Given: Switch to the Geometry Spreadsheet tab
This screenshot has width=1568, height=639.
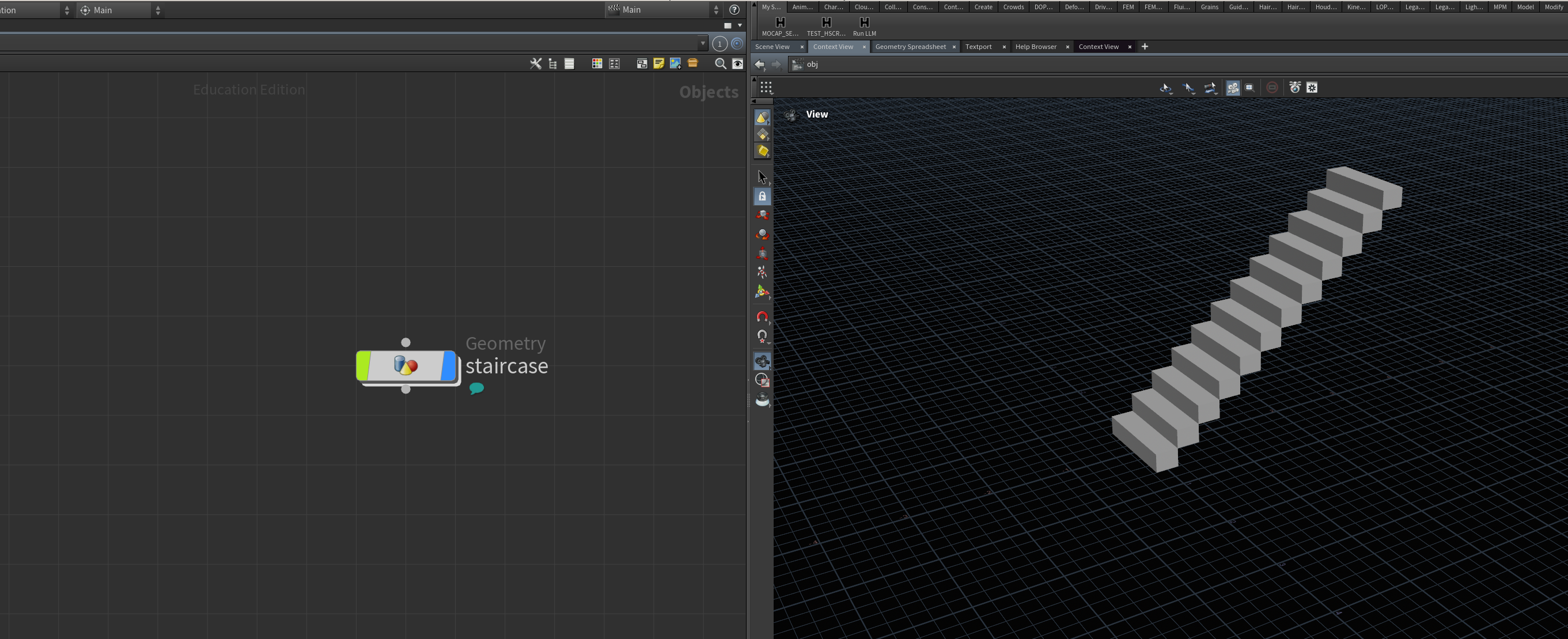Looking at the screenshot, I should click(910, 47).
